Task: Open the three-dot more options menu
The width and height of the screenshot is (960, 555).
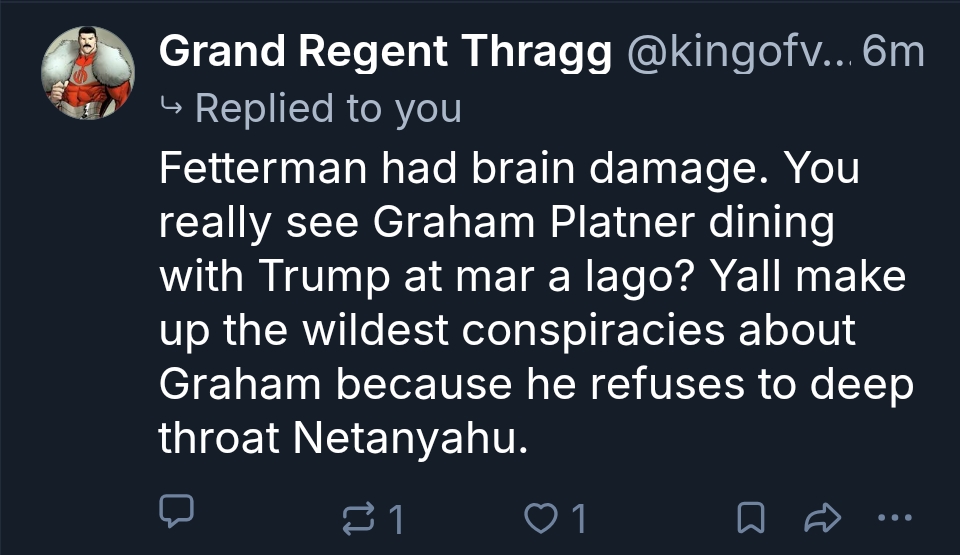Action: (x=893, y=517)
